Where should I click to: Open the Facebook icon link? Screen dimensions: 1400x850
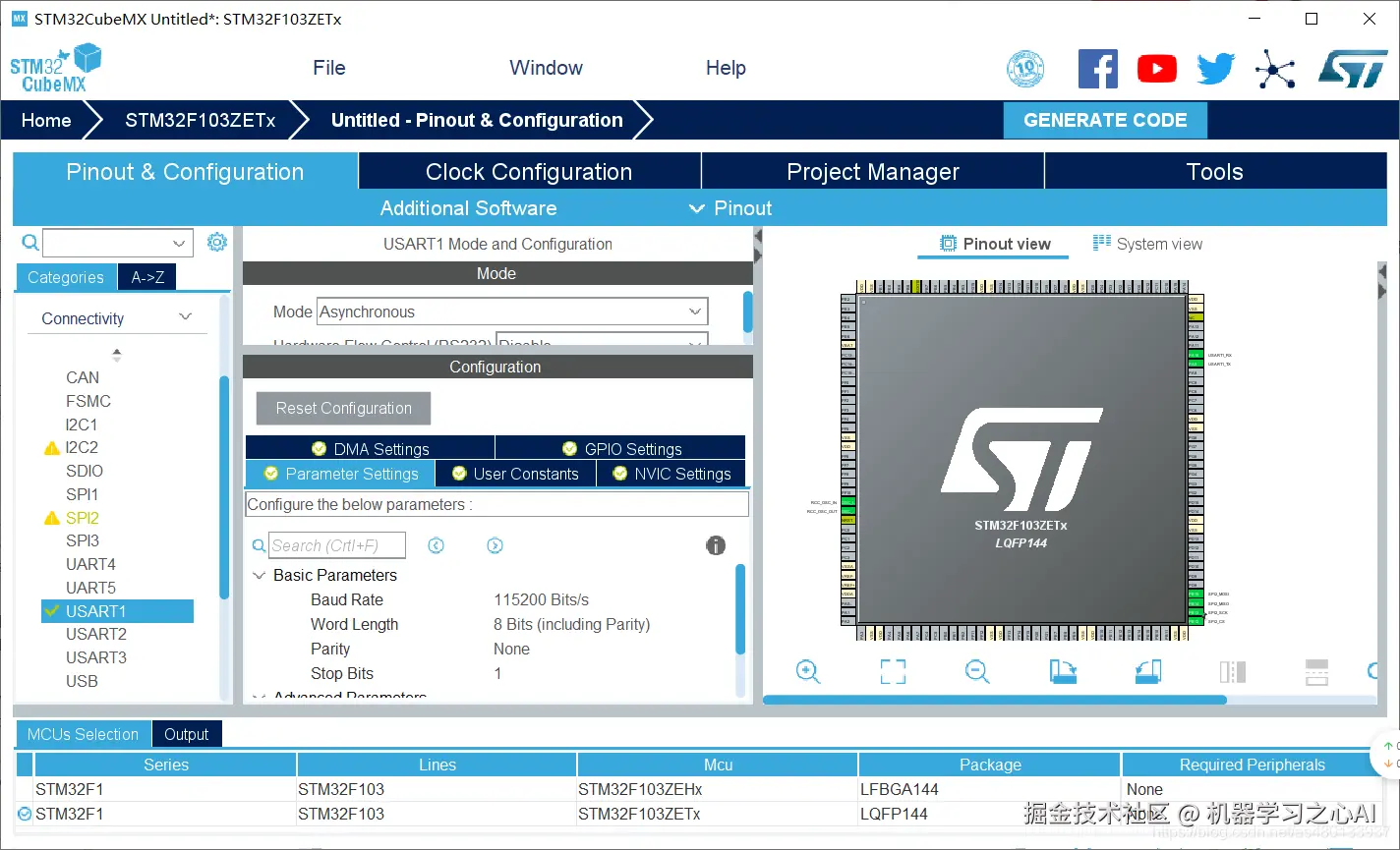pyautogui.click(x=1098, y=69)
